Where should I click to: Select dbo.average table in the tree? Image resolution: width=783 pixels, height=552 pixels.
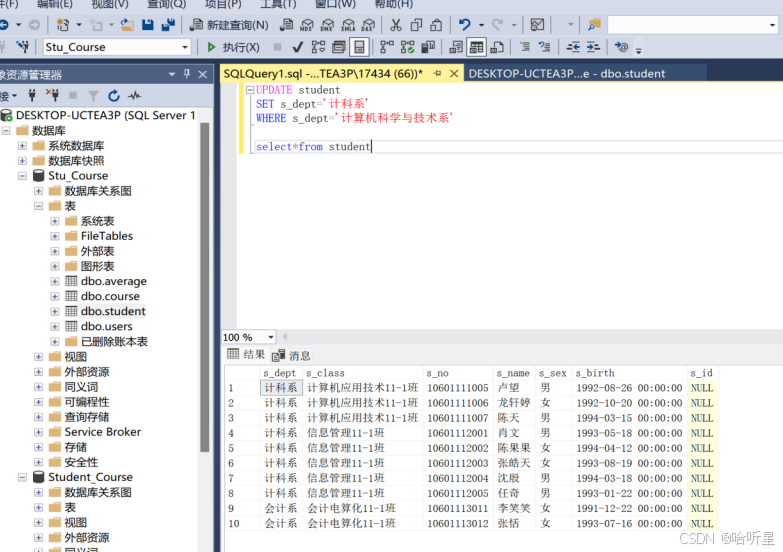pos(114,281)
